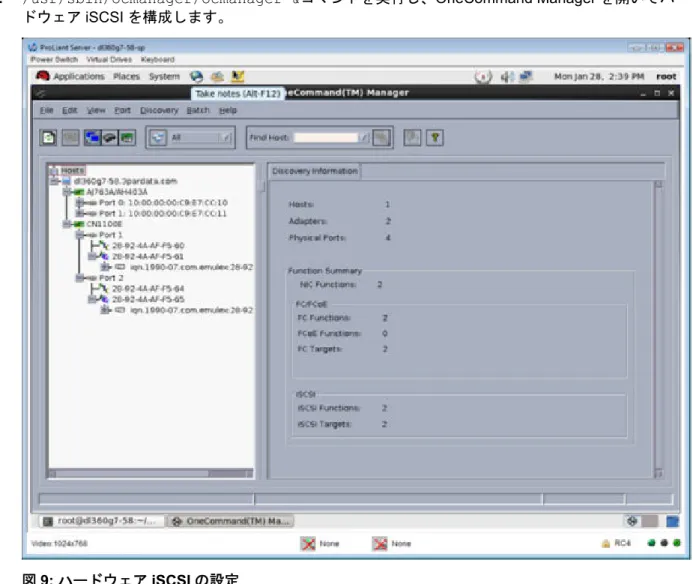Click the network monitors icon in panel

pos(525,76)
